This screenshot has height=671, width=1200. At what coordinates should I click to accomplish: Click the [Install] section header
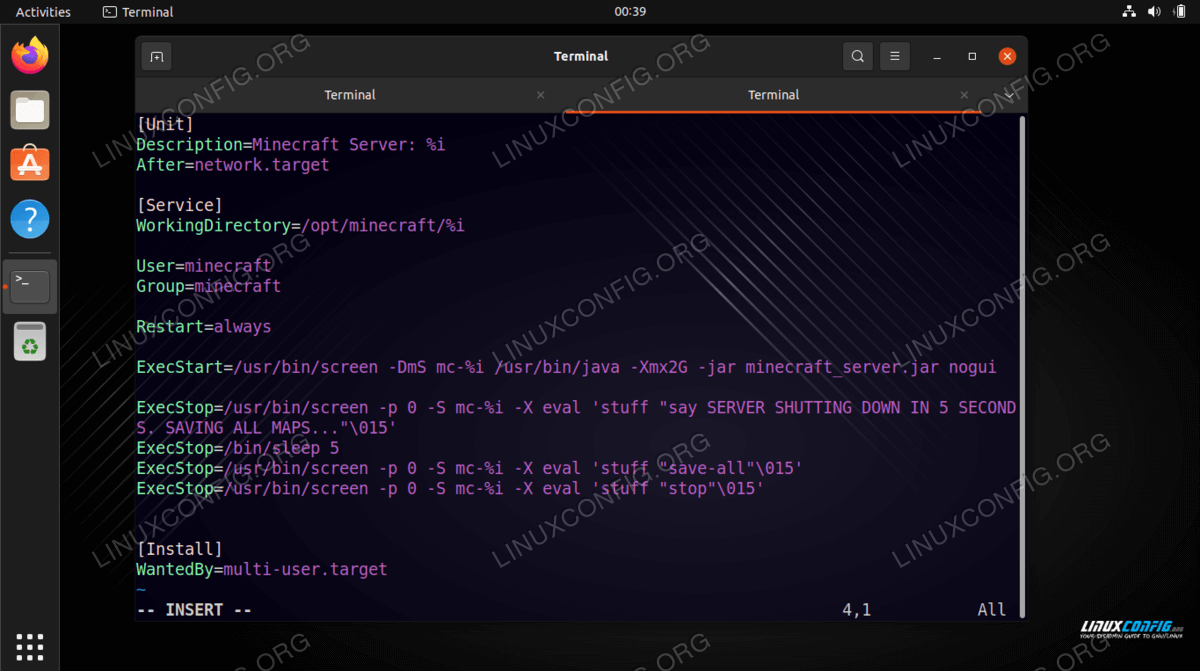tap(180, 549)
